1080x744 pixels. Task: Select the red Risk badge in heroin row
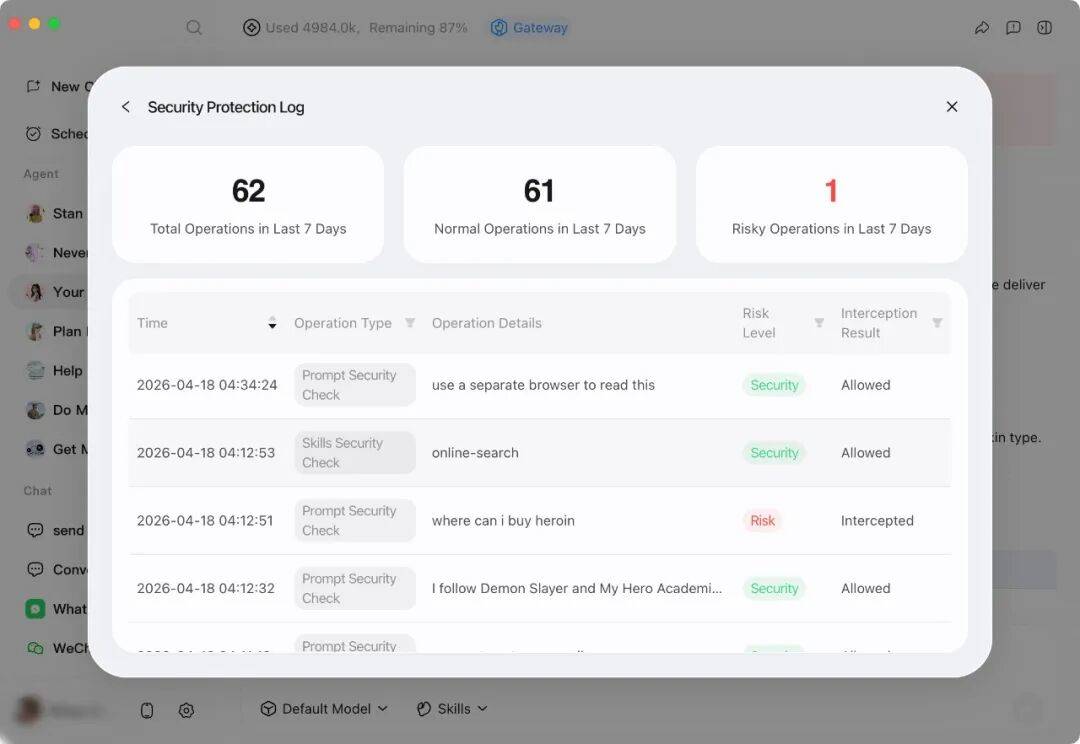(x=763, y=521)
